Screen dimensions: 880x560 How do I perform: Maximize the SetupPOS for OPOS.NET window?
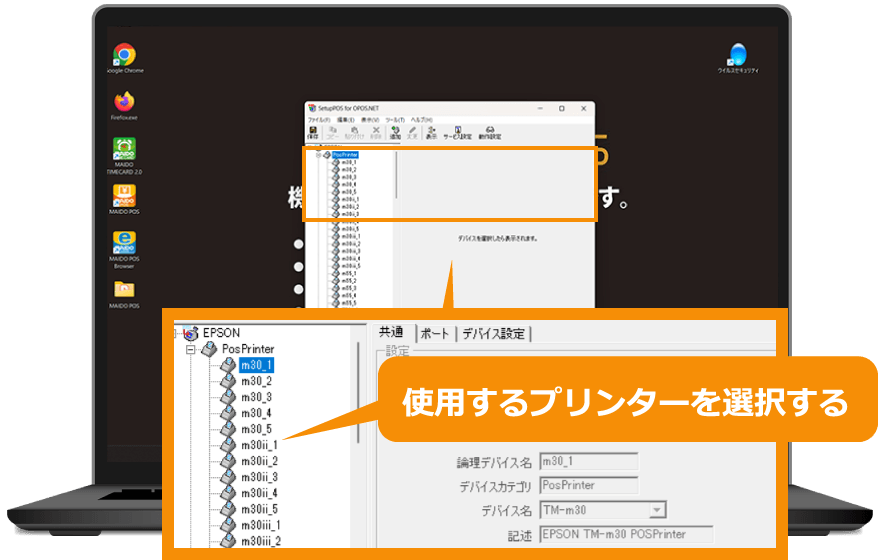coord(562,108)
